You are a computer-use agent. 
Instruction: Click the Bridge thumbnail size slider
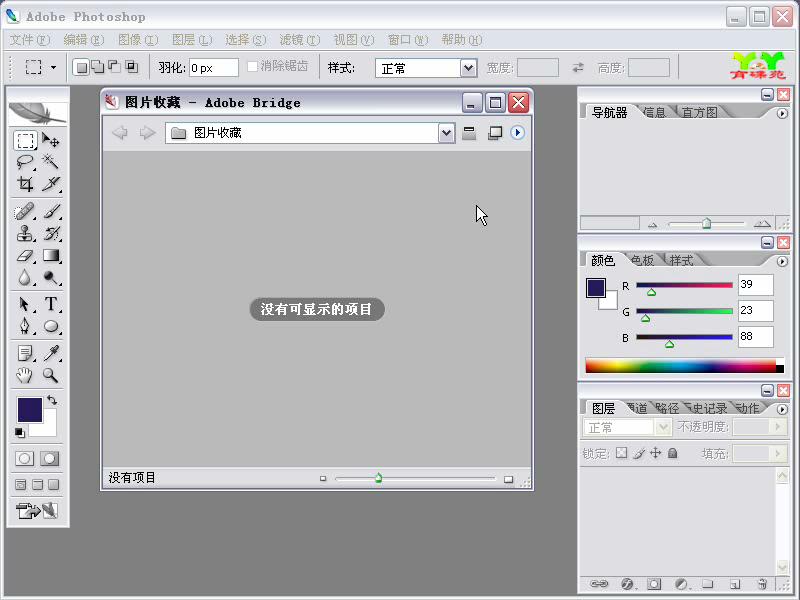[x=415, y=479]
